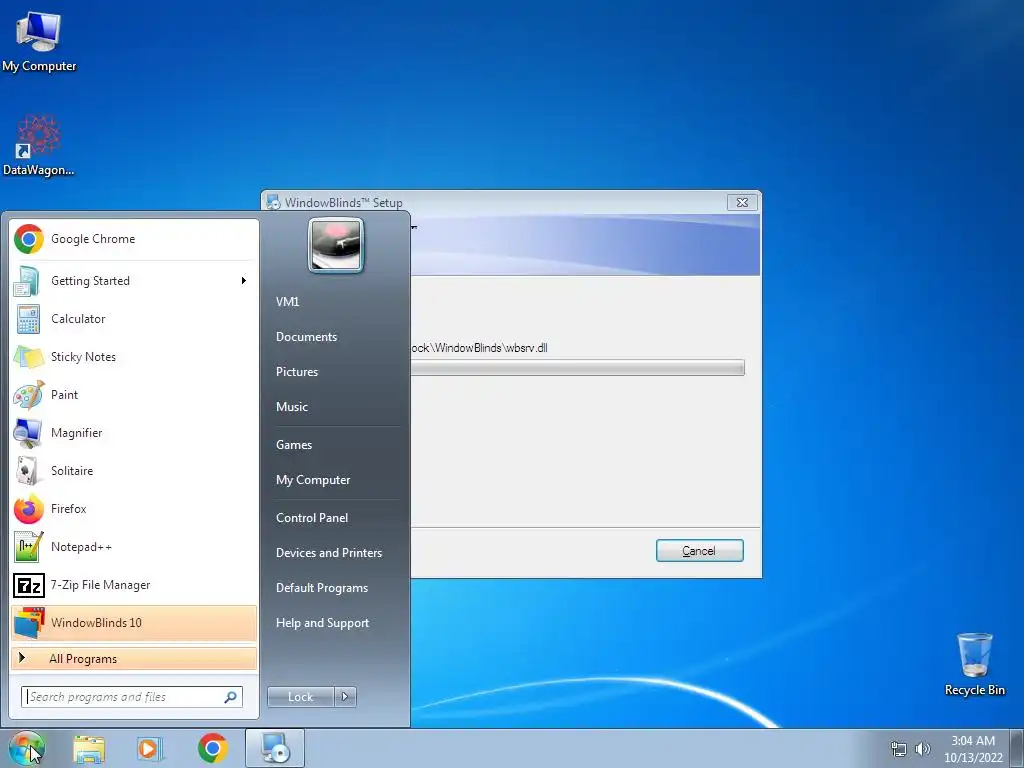The width and height of the screenshot is (1024, 768).
Task: Open Windows Media Player from taskbar
Action: click(150, 748)
